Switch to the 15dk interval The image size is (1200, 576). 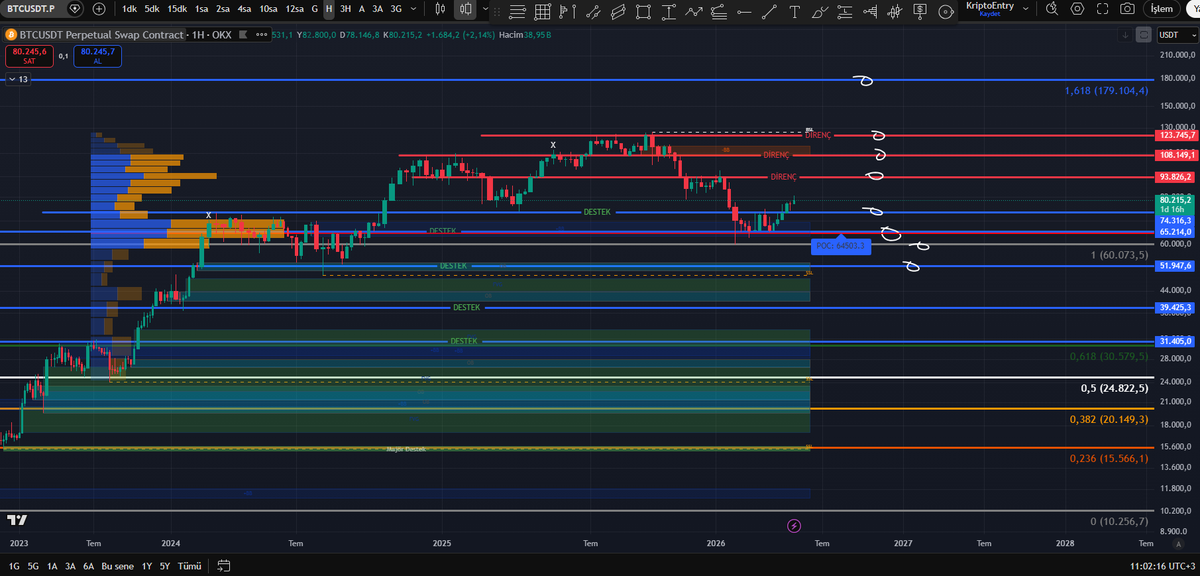tap(177, 9)
